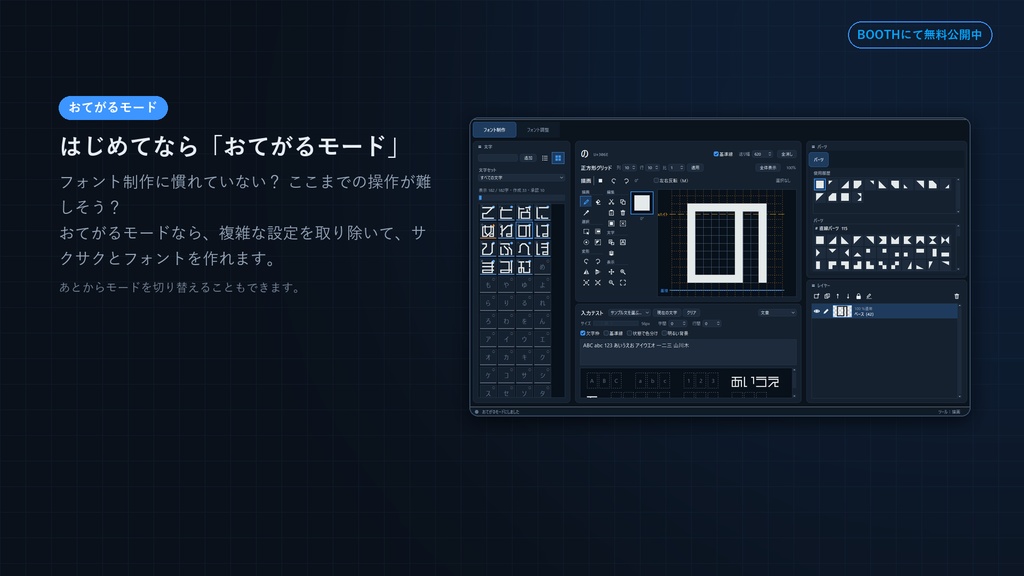Move layer up with up arrow
1024x576 pixels.
click(837, 296)
